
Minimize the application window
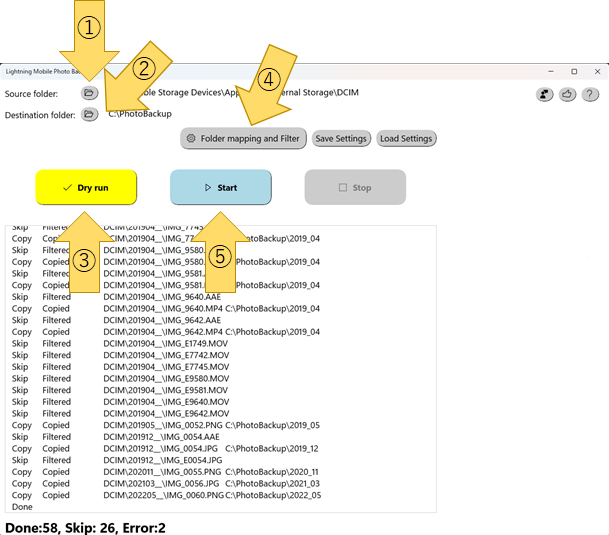pyautogui.click(x=551, y=71)
